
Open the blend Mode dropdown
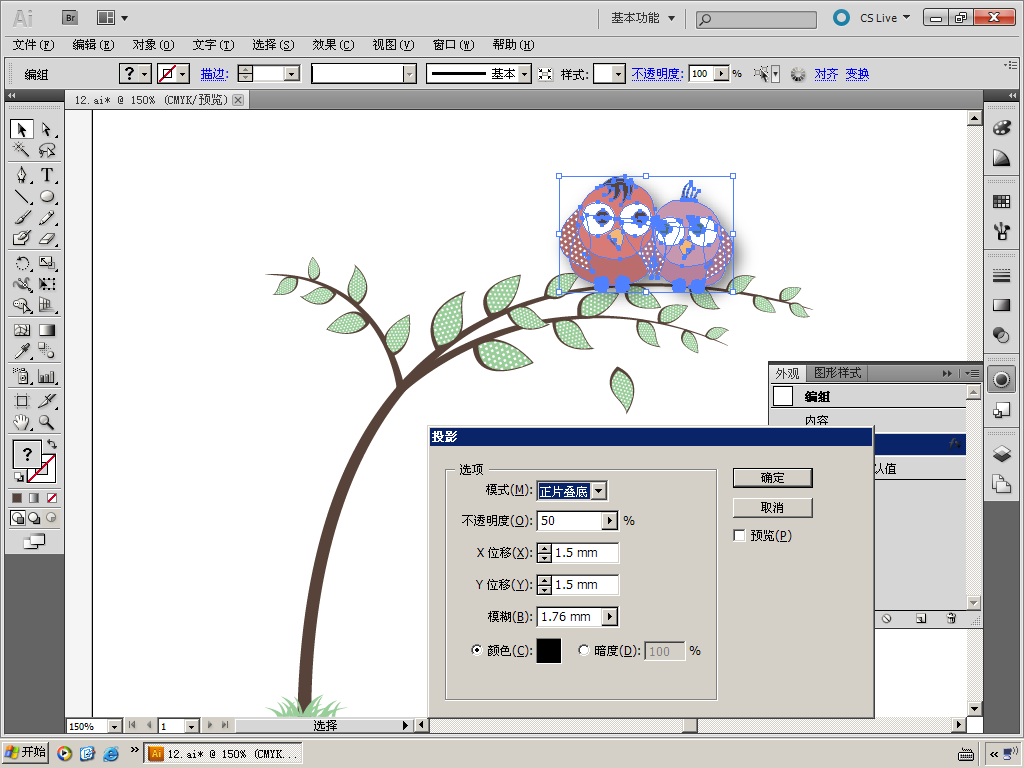(599, 490)
